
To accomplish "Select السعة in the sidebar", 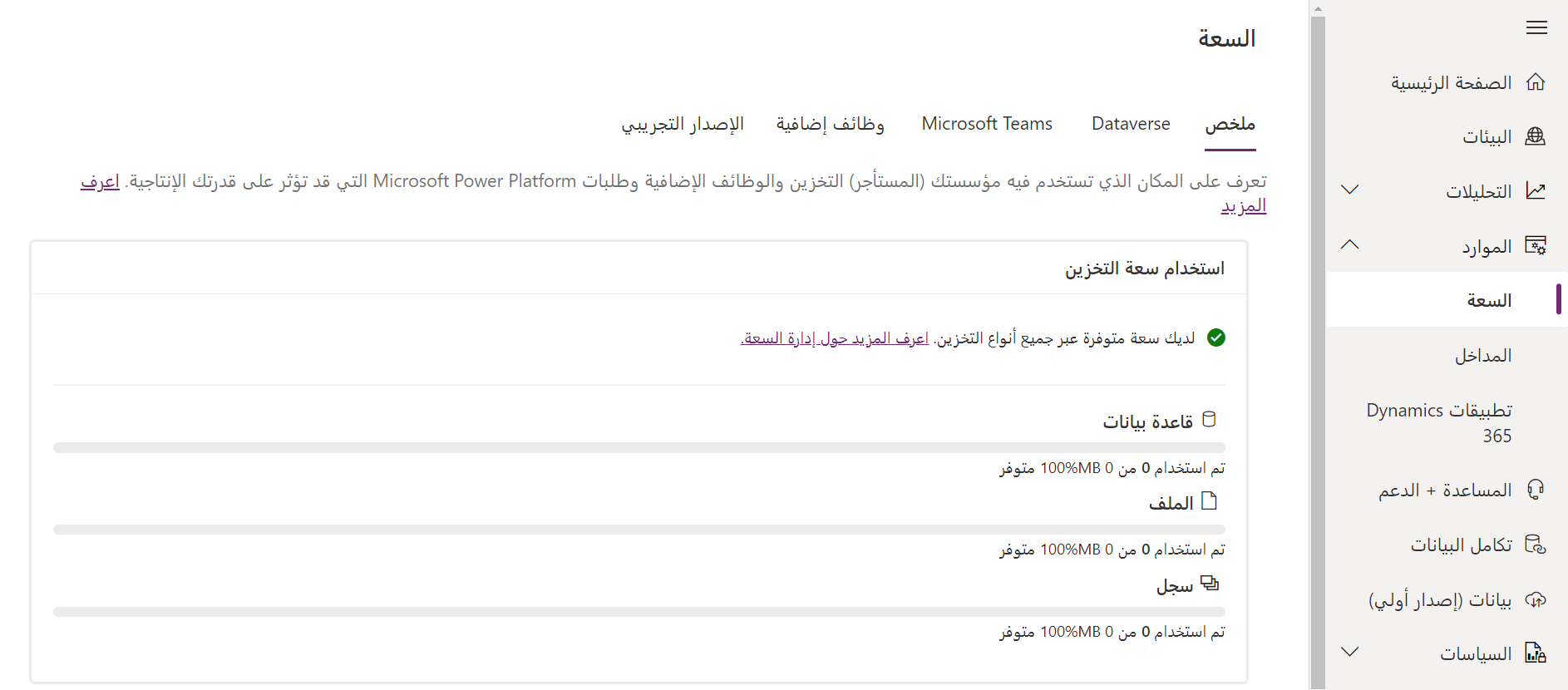I will tap(1447, 299).
